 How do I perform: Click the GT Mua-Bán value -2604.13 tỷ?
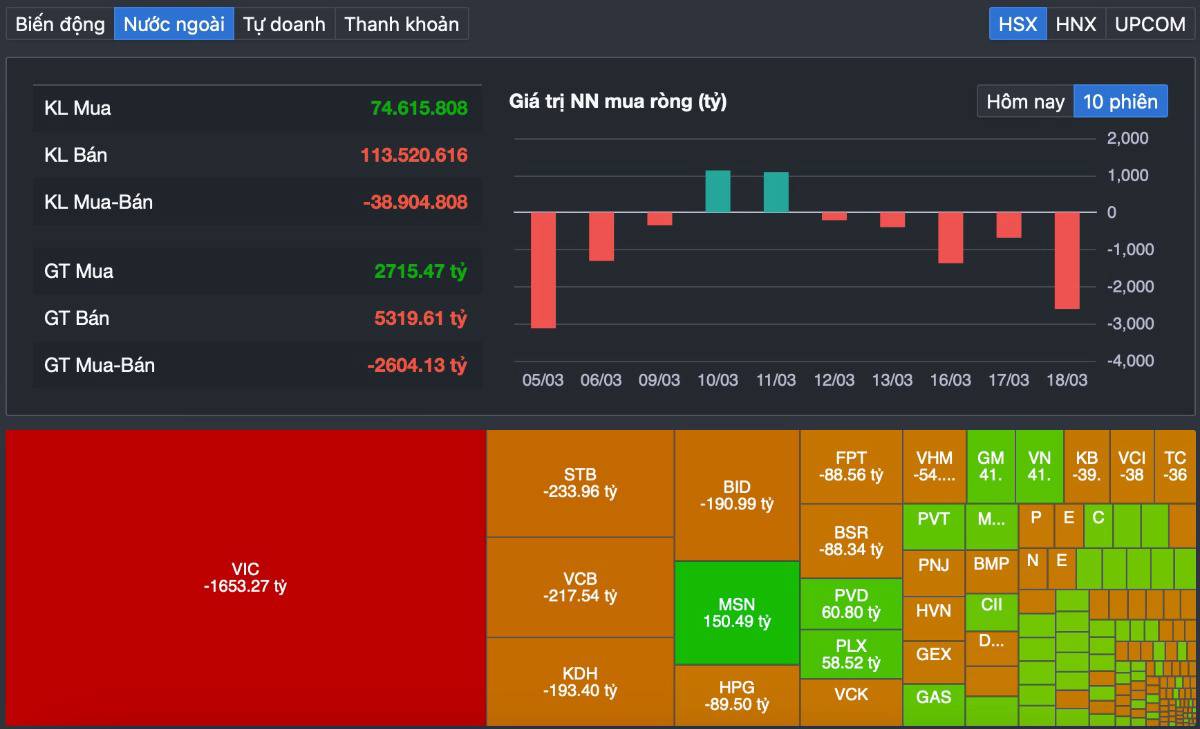417,365
